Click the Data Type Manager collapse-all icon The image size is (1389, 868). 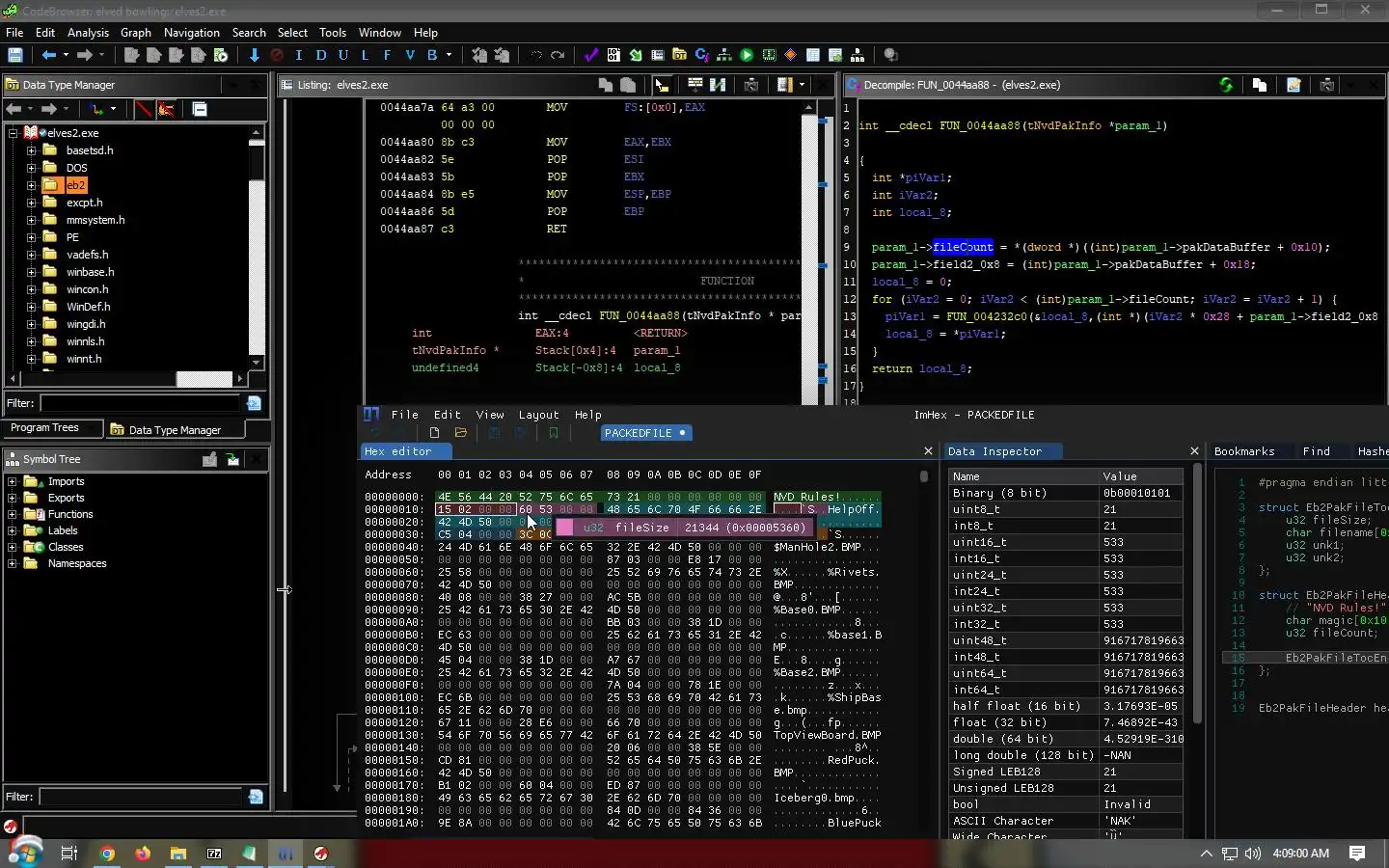click(200, 109)
